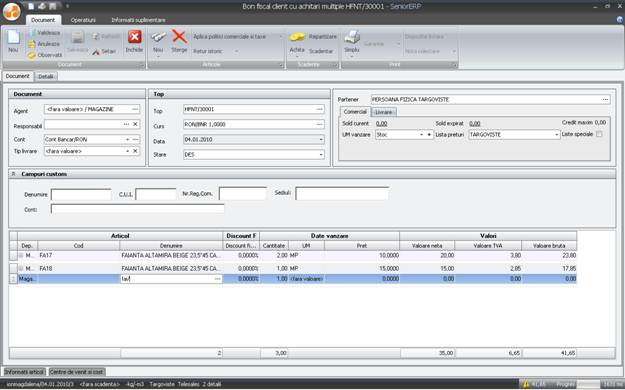Open article lookup ellipsis in Denumire cell
Screen dimensions: 625x390
click(218, 279)
